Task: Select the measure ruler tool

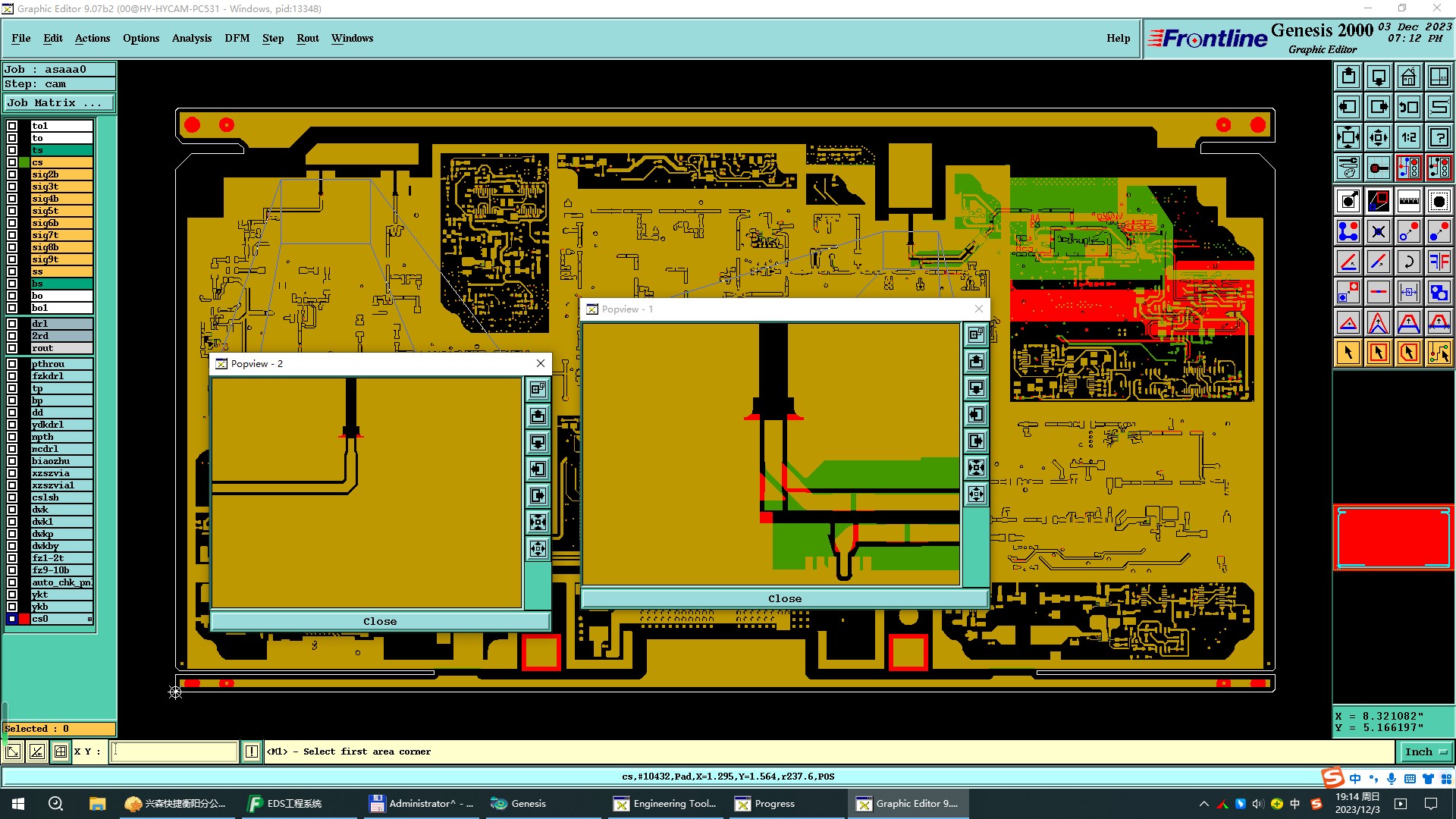Action: (1408, 201)
